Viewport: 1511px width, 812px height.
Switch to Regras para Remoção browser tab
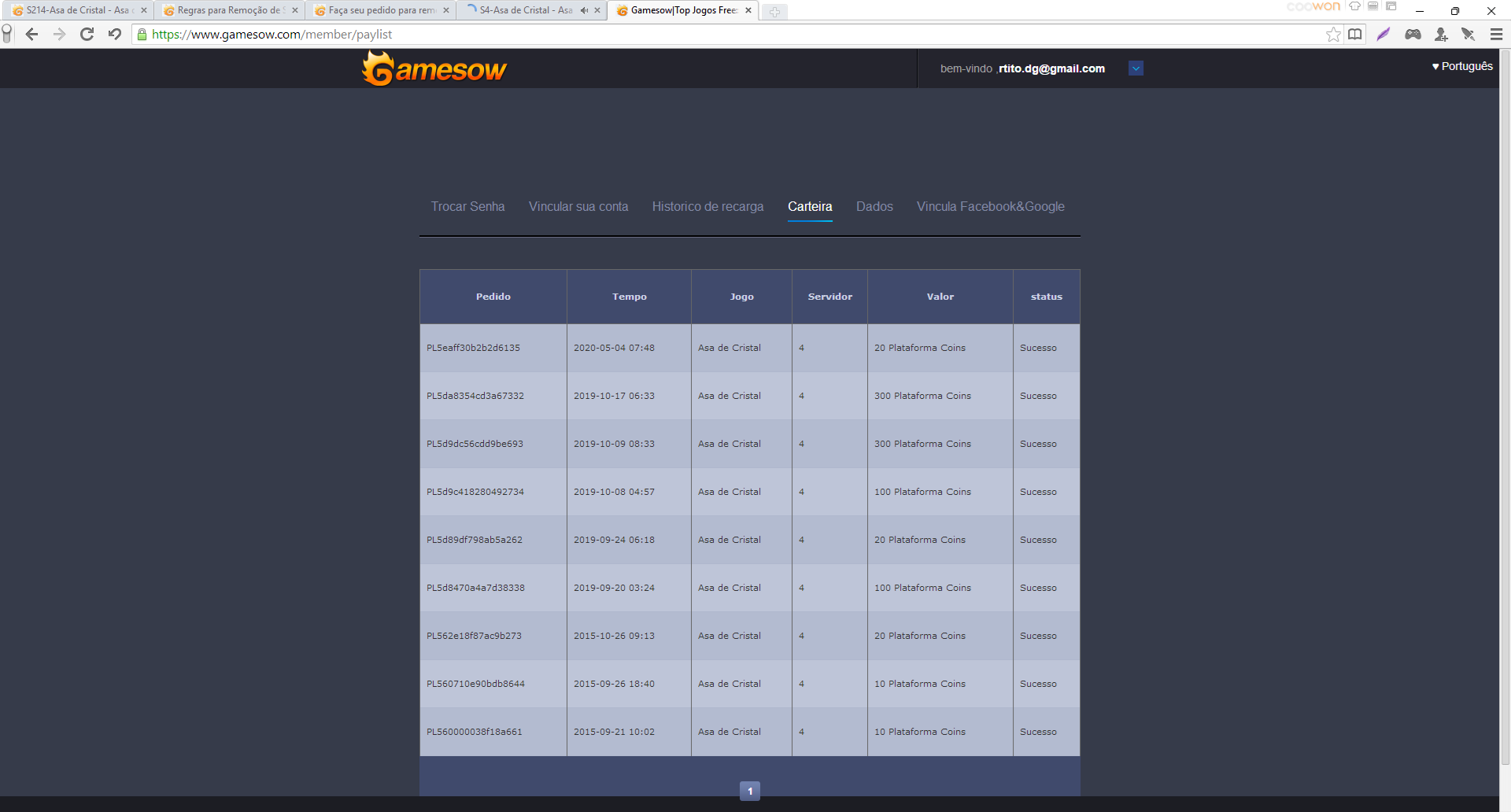click(228, 10)
